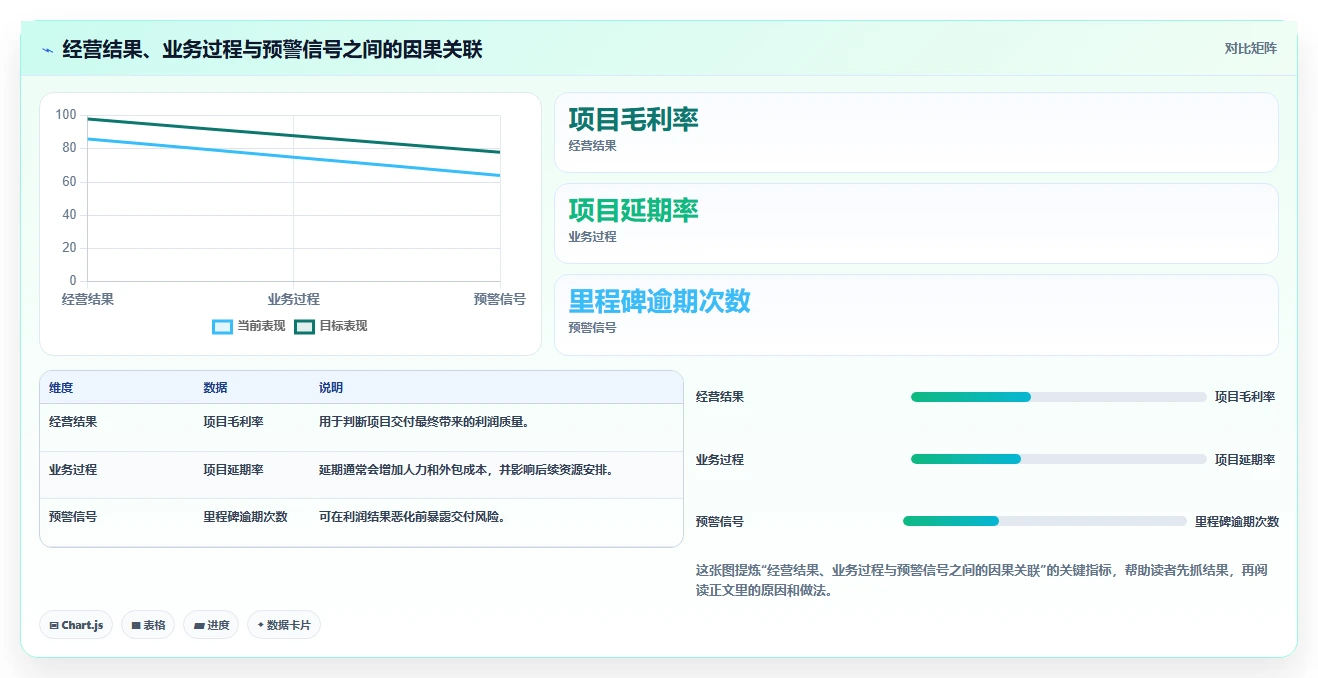Click the 维度 column header

click(x=61, y=388)
